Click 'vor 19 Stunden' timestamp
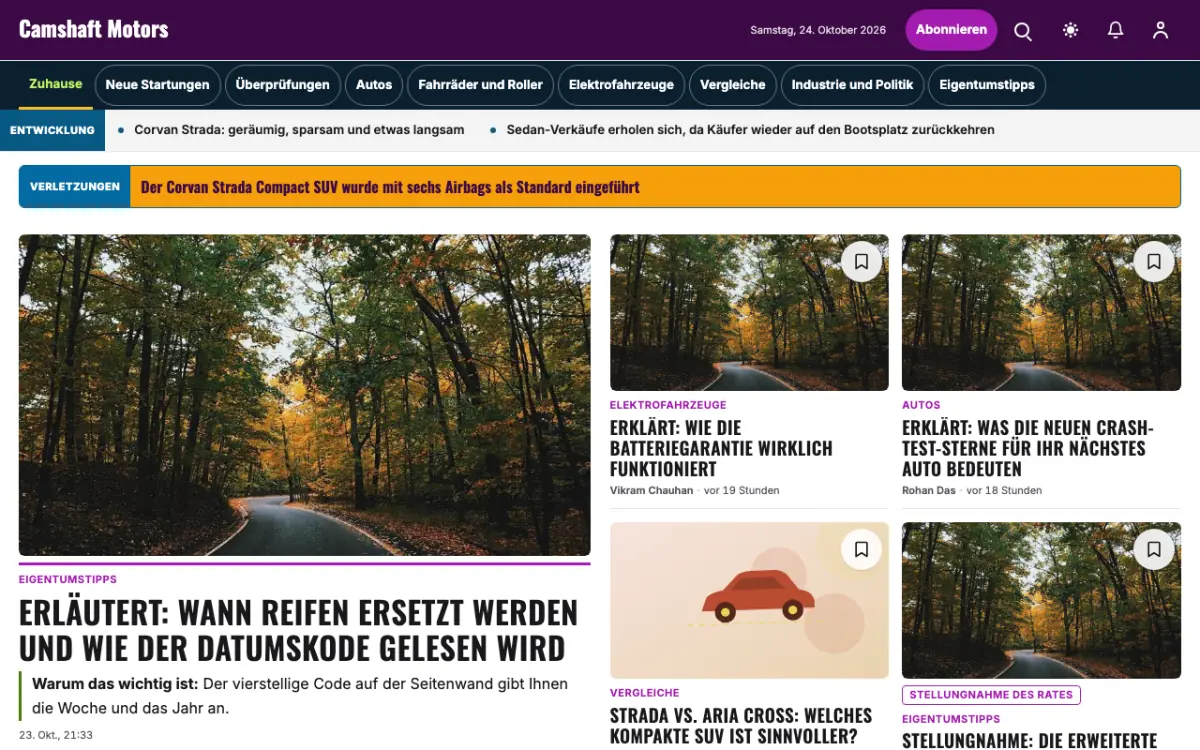This screenshot has height=750, width=1200. click(742, 491)
